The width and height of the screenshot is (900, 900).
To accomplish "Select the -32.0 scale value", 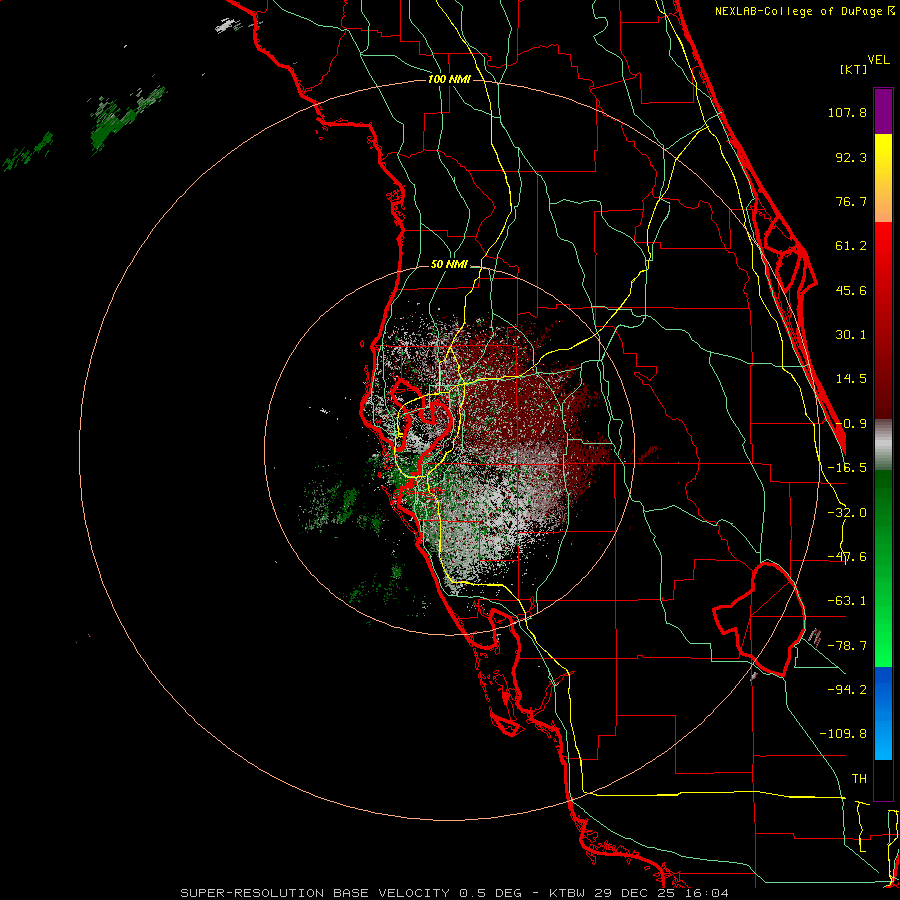I will [847, 513].
